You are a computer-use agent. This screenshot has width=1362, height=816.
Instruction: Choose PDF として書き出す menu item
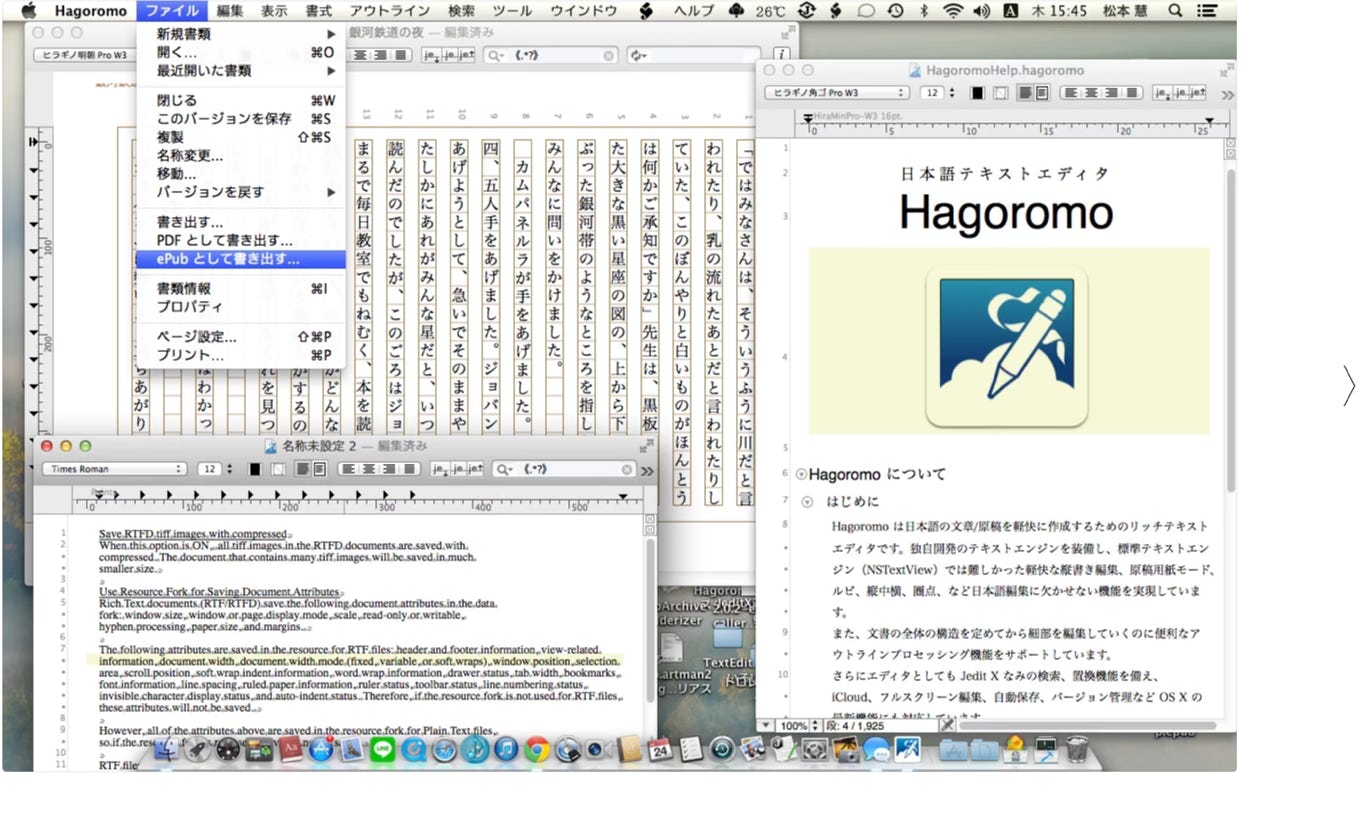coord(241,240)
